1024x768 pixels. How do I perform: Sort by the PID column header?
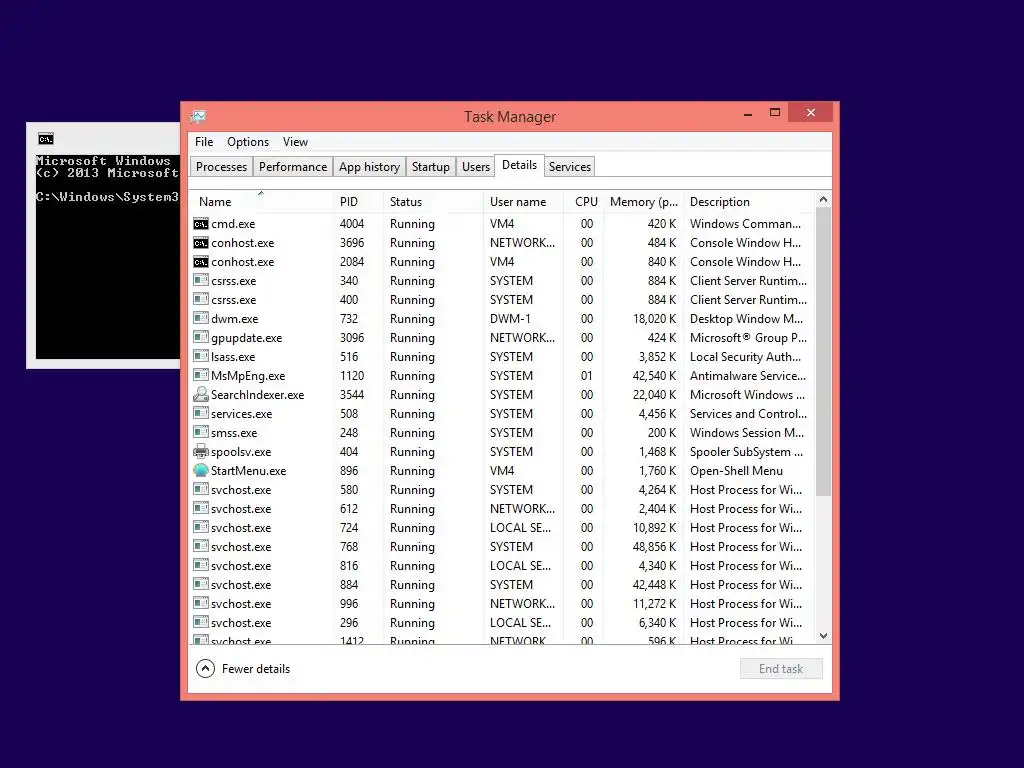(x=358, y=202)
